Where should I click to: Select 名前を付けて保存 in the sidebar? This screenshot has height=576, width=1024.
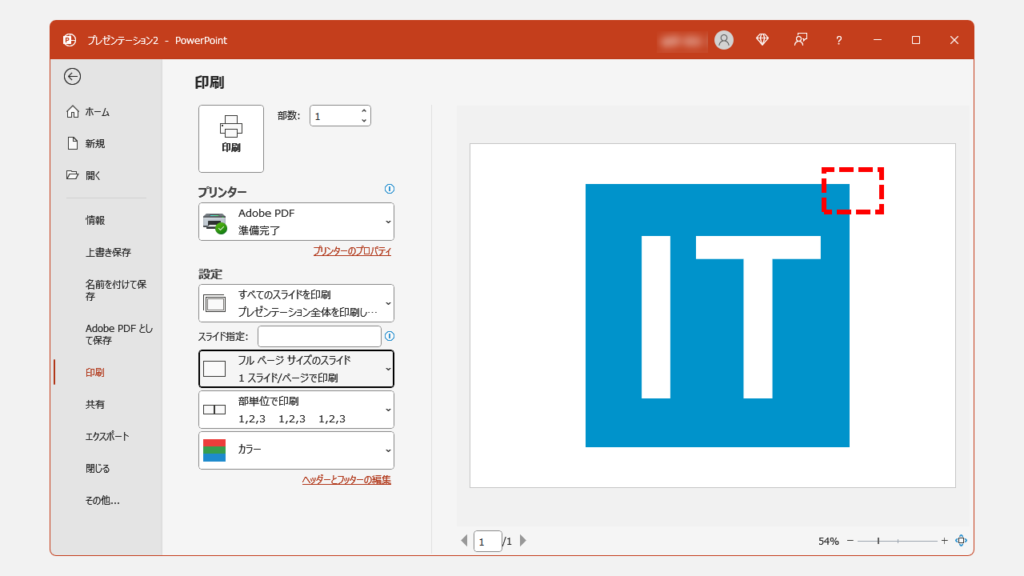[115, 290]
